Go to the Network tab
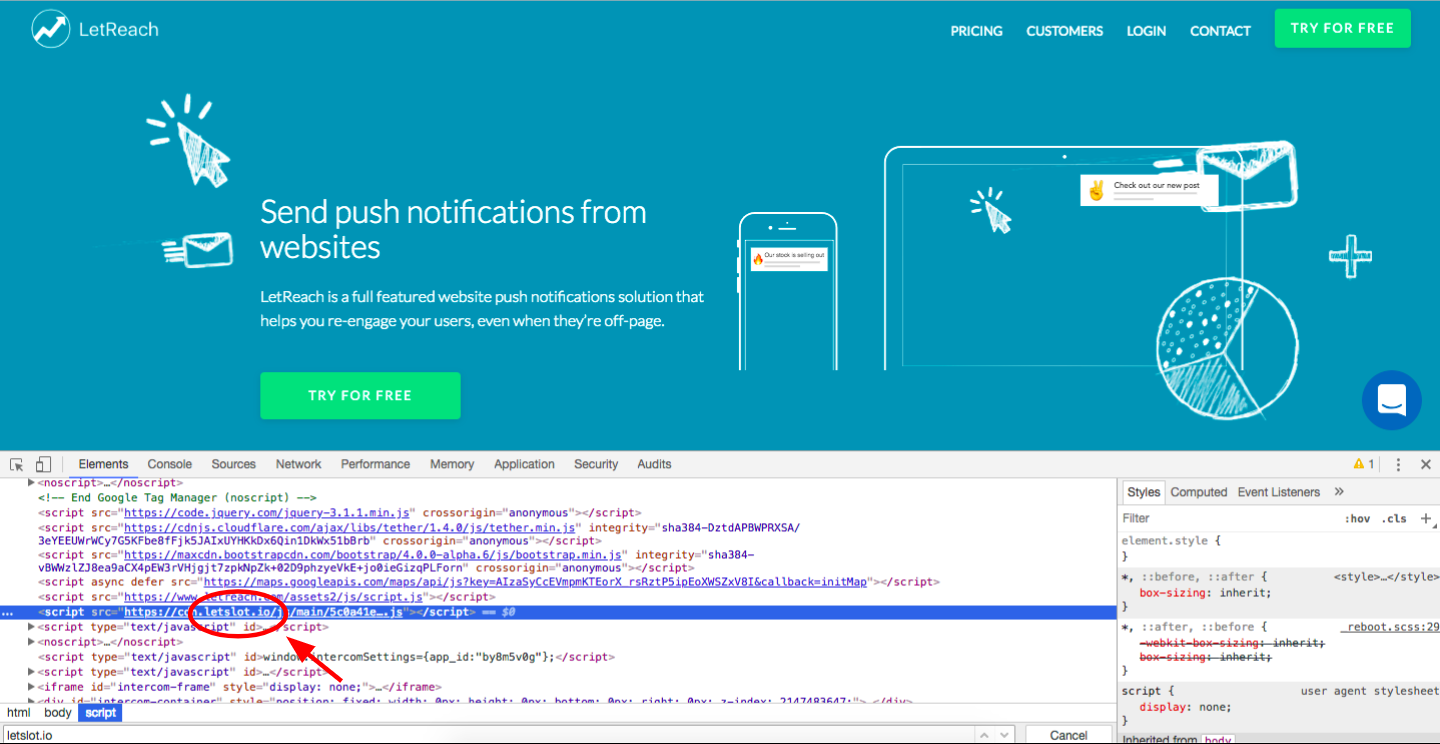Image resolution: width=1440 pixels, height=744 pixels. tap(299, 464)
